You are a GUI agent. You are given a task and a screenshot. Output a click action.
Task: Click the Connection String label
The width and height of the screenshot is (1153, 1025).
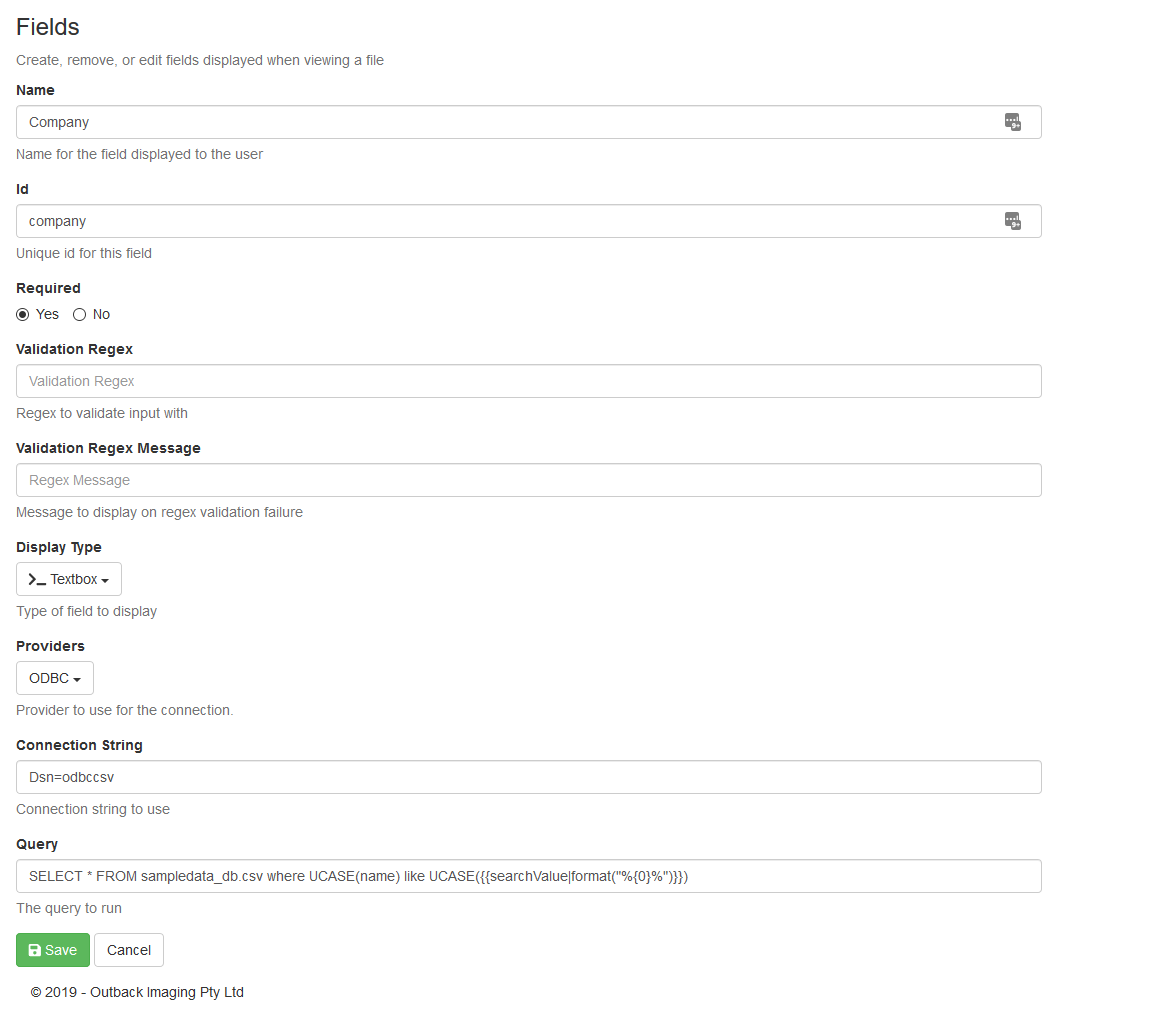point(79,745)
